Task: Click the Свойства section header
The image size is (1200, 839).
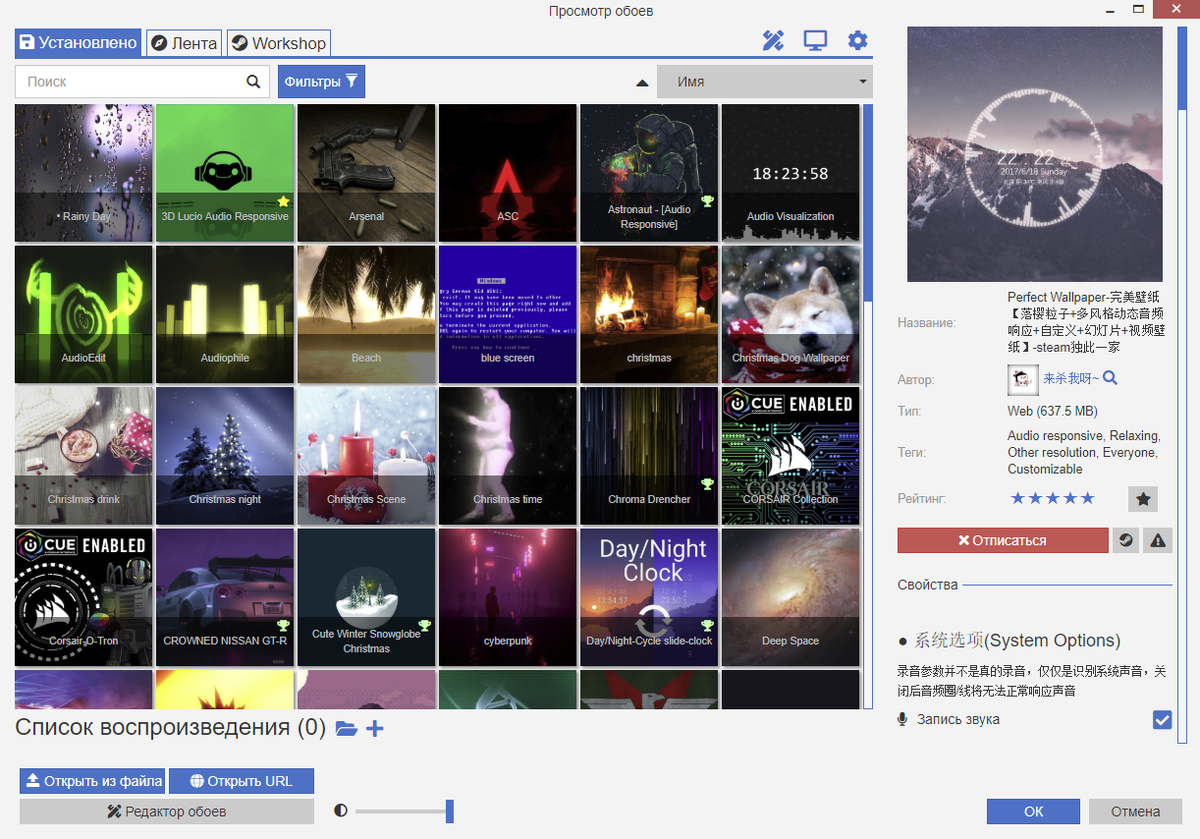Action: (927, 584)
